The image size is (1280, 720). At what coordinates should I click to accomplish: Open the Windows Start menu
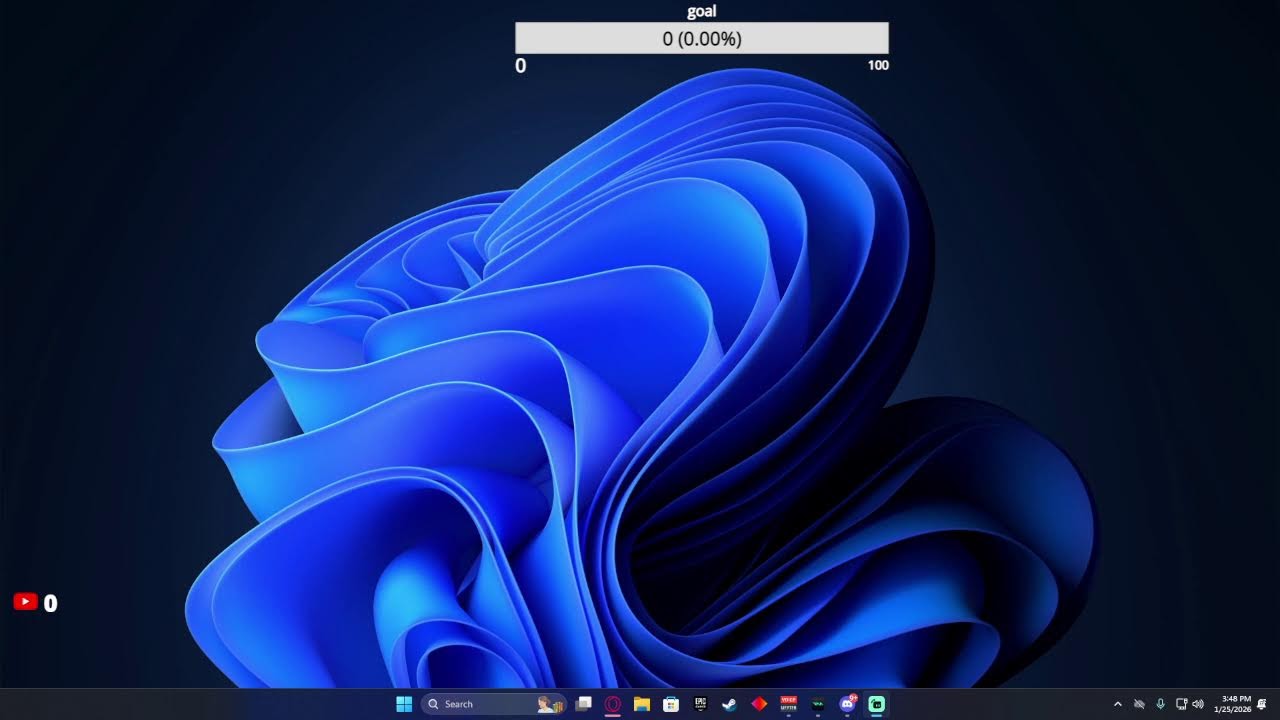click(404, 704)
